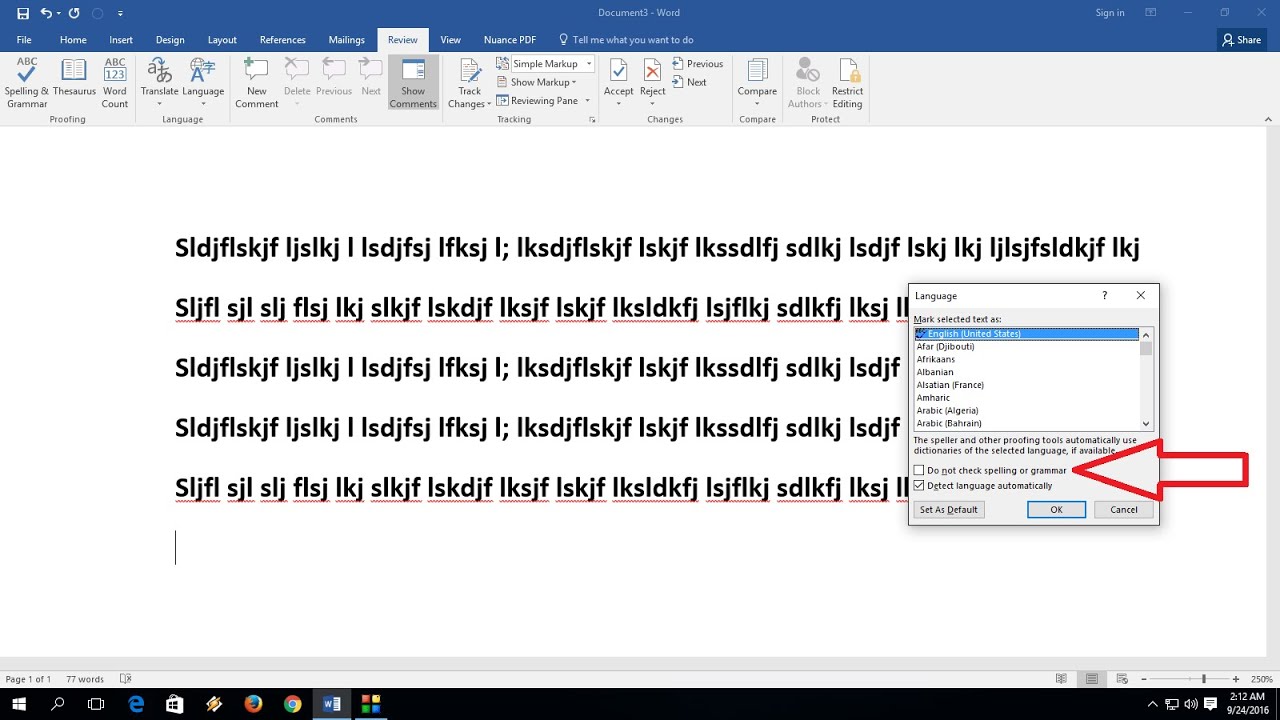Run Spelling & Grammar check

(x=27, y=83)
